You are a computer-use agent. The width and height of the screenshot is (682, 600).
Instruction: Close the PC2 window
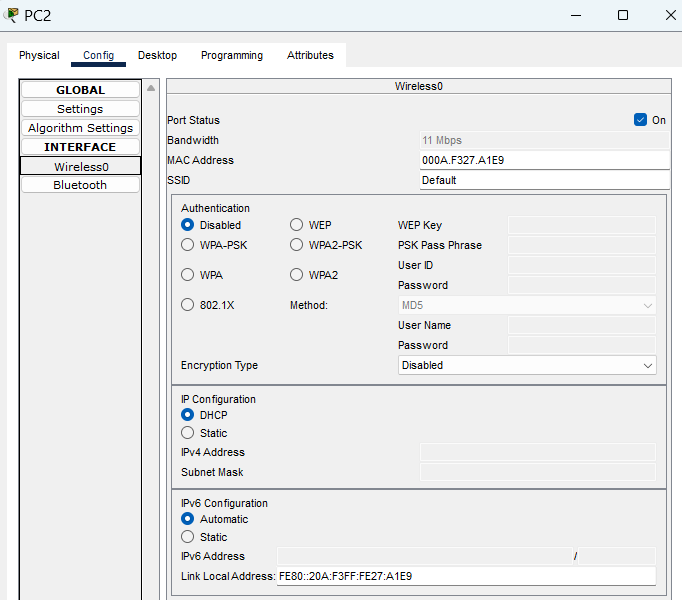click(670, 15)
